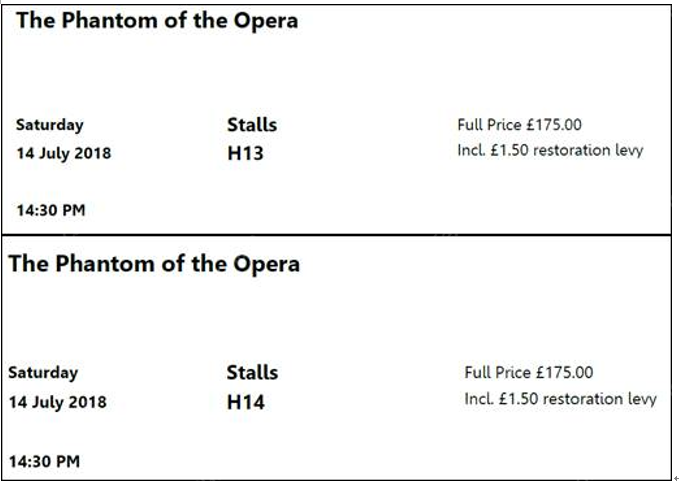Click Full Price £175.00 on the second ticket
The image size is (679, 486).
pyautogui.click(x=529, y=373)
